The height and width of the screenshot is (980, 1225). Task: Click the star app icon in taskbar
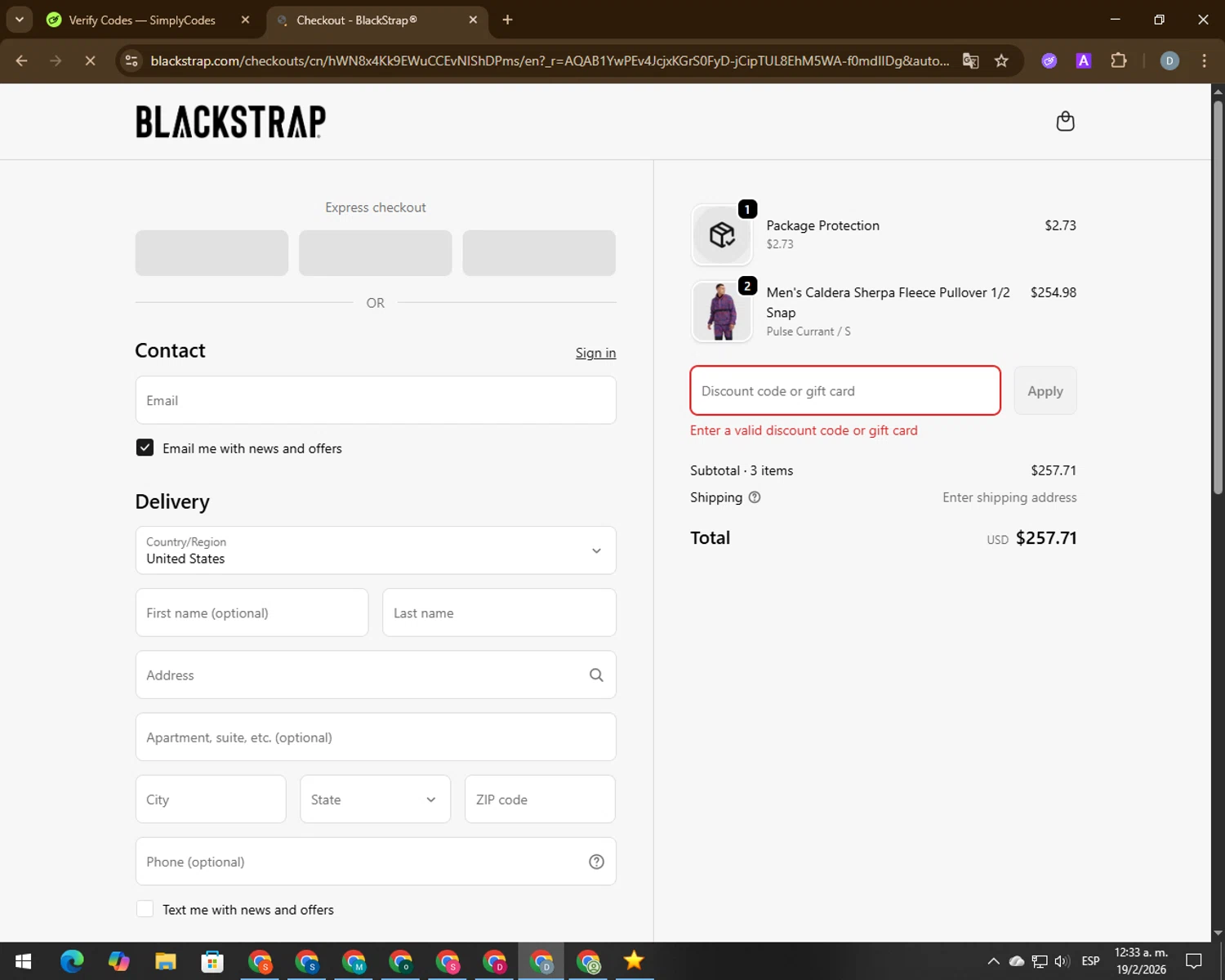pos(634,961)
